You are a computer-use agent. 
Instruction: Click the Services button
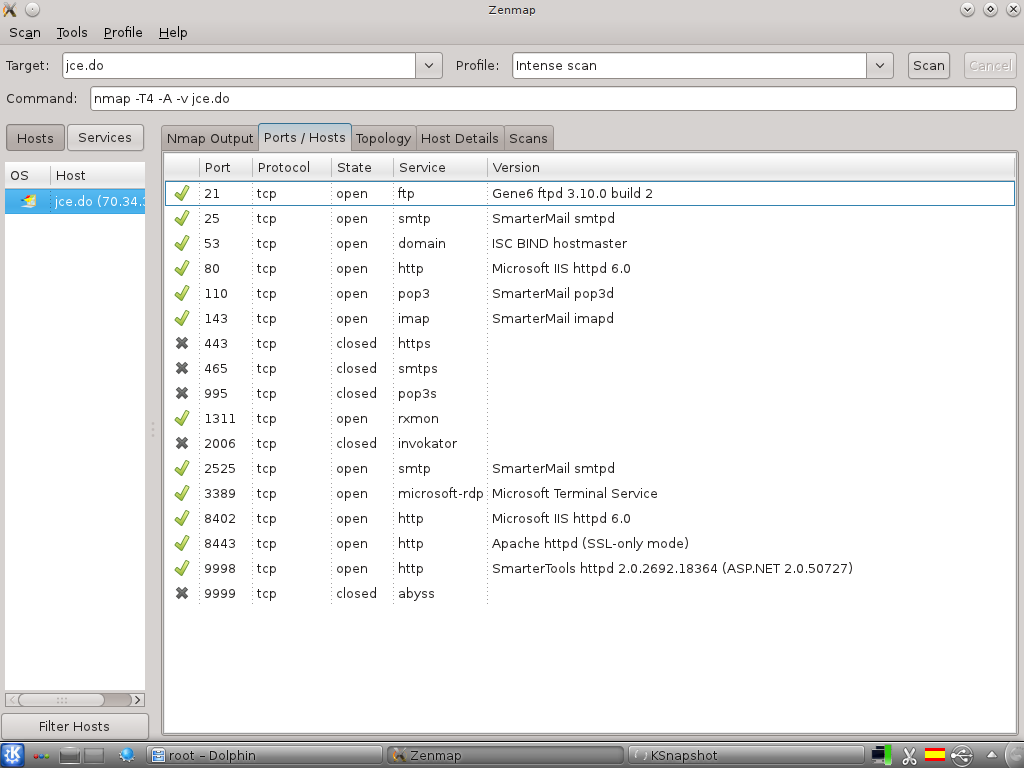[104, 138]
